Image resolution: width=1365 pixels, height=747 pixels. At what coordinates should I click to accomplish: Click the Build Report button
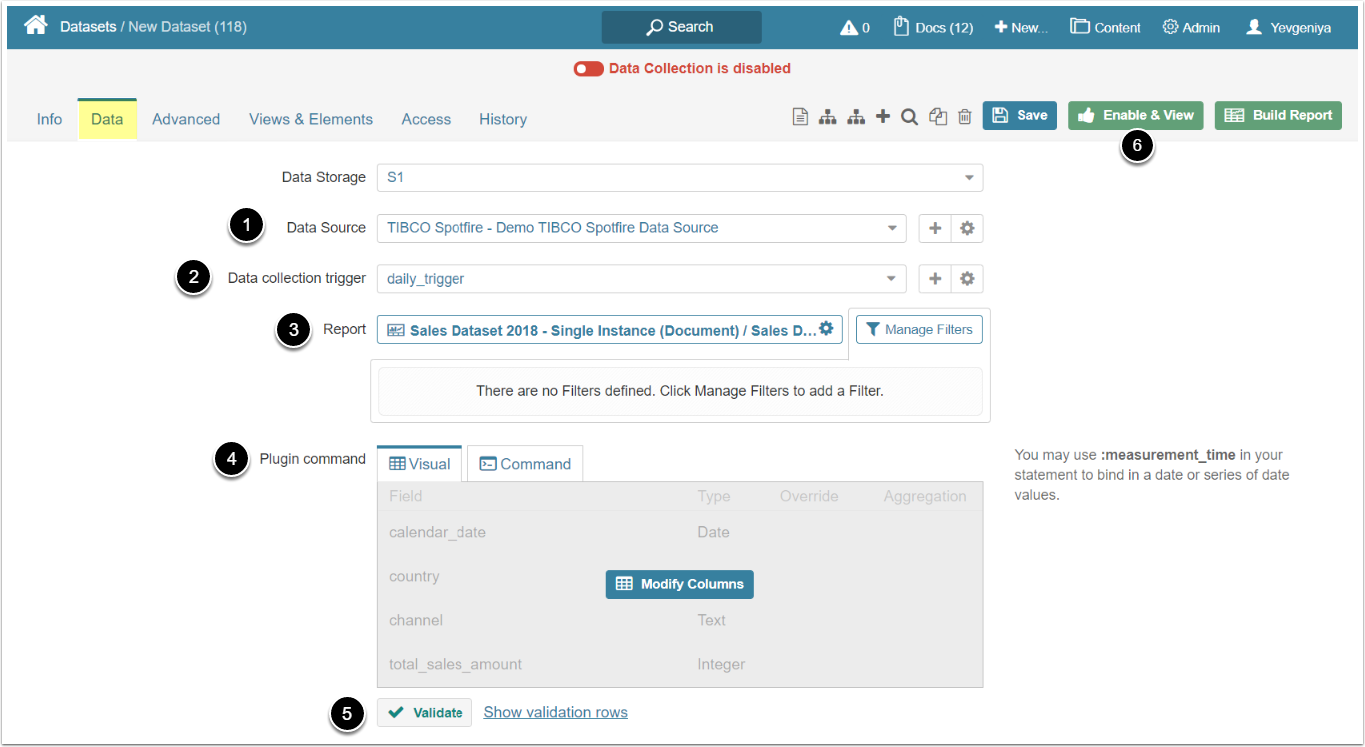1279,115
